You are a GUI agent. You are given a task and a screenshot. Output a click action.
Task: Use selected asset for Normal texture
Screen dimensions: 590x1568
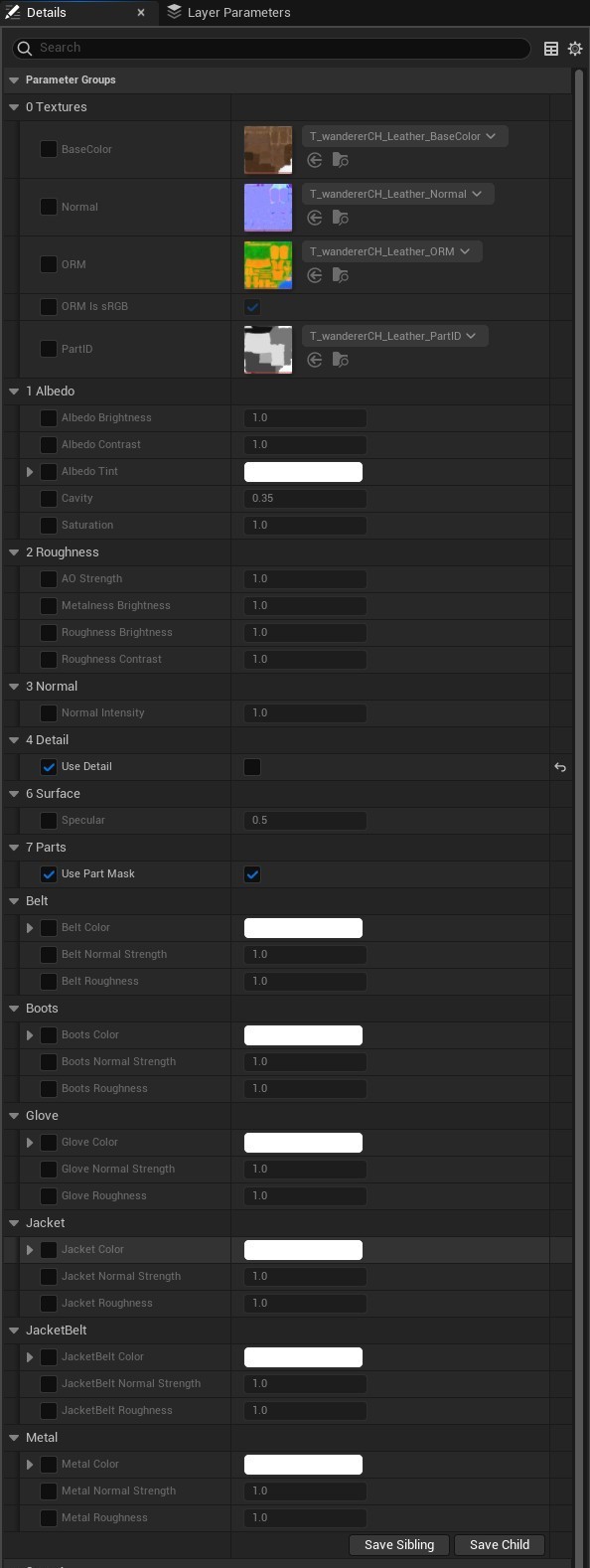click(x=315, y=218)
